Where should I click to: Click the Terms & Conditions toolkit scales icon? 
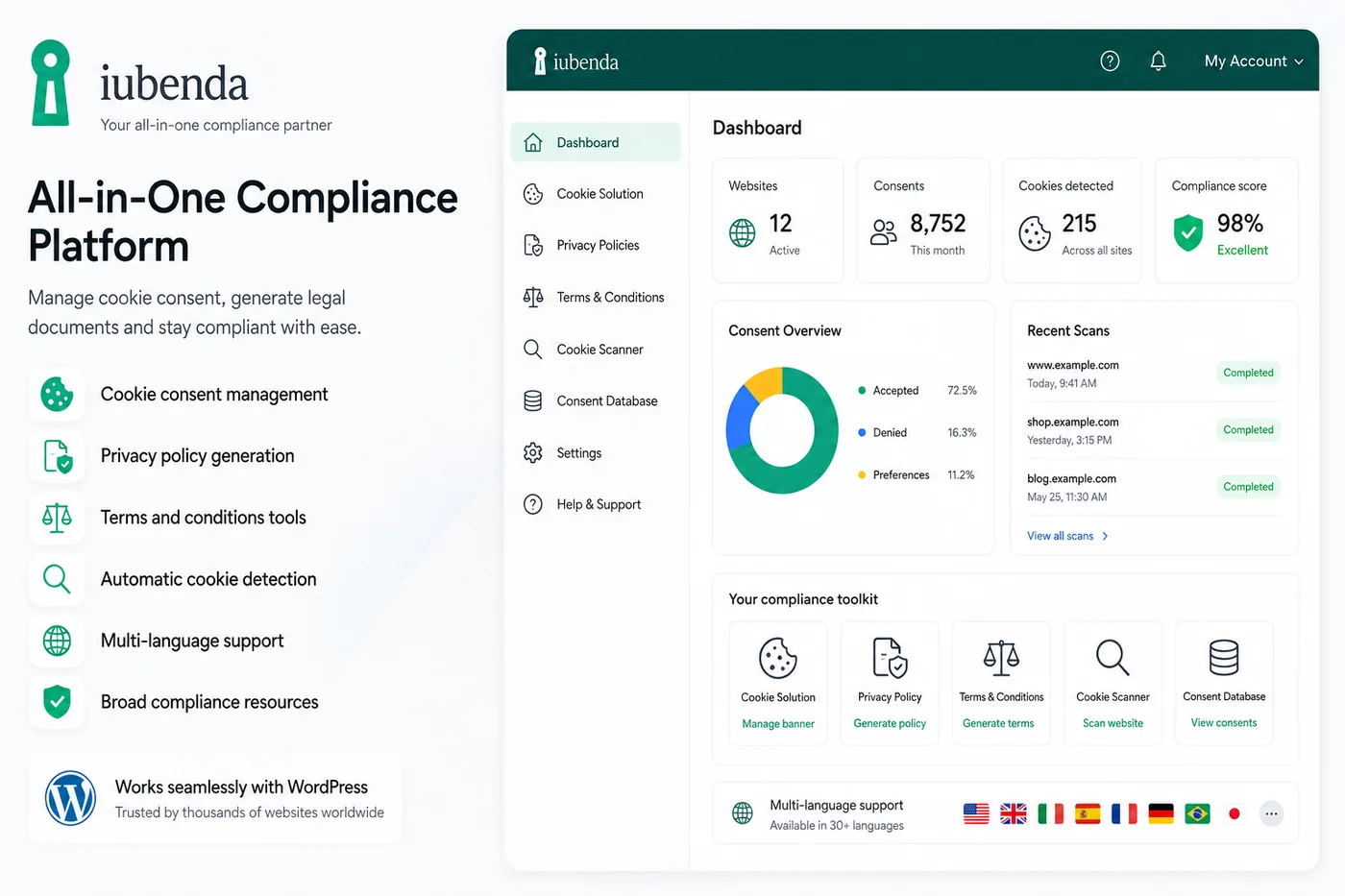[1001, 658]
